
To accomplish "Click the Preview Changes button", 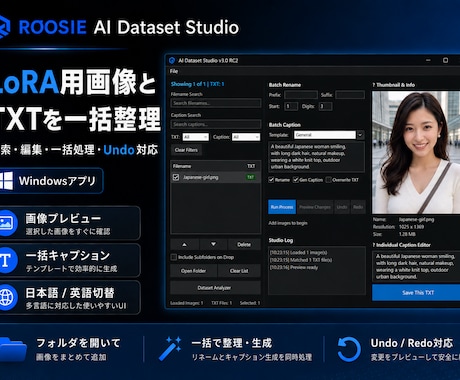I will tap(315, 207).
